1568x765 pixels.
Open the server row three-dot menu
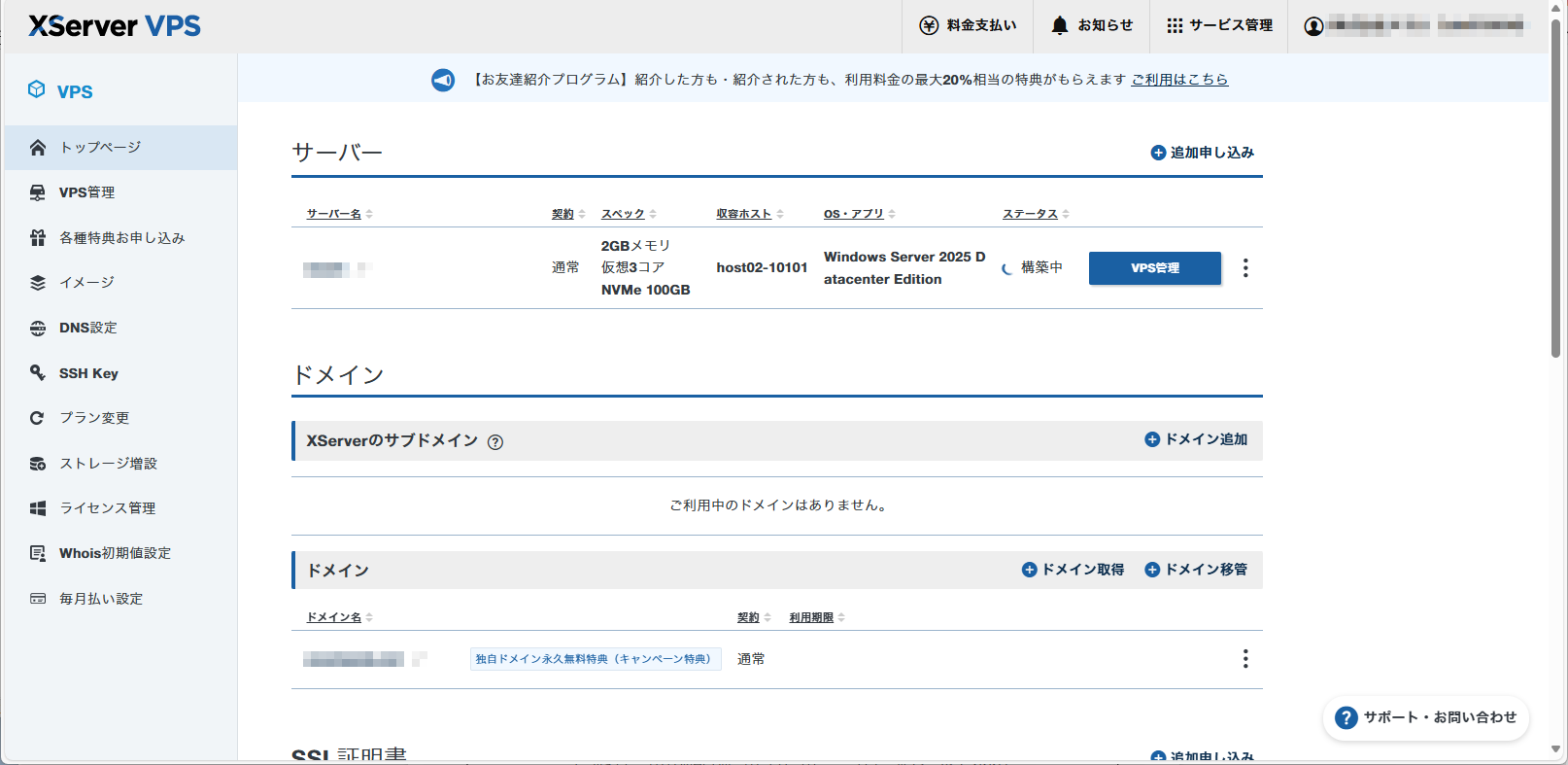coord(1245,268)
